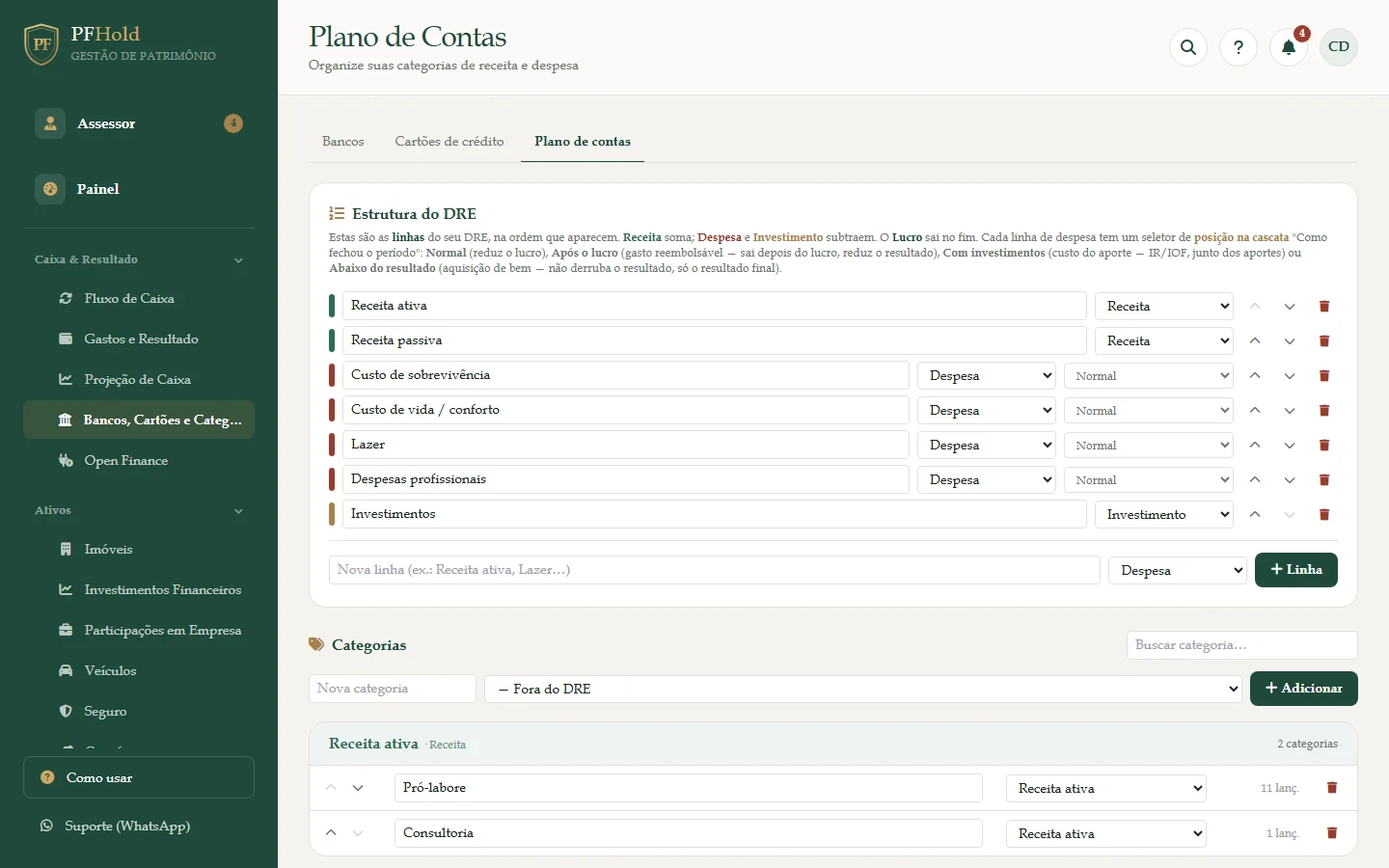Screen dimensions: 1389x868
Task: Move Despesas profissionais line up
Action: click(x=1255, y=480)
